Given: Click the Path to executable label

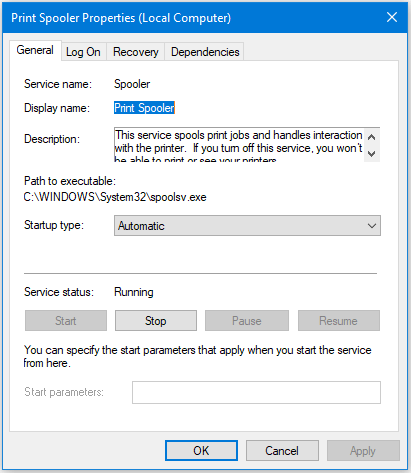Looking at the screenshot, I should (70, 181).
